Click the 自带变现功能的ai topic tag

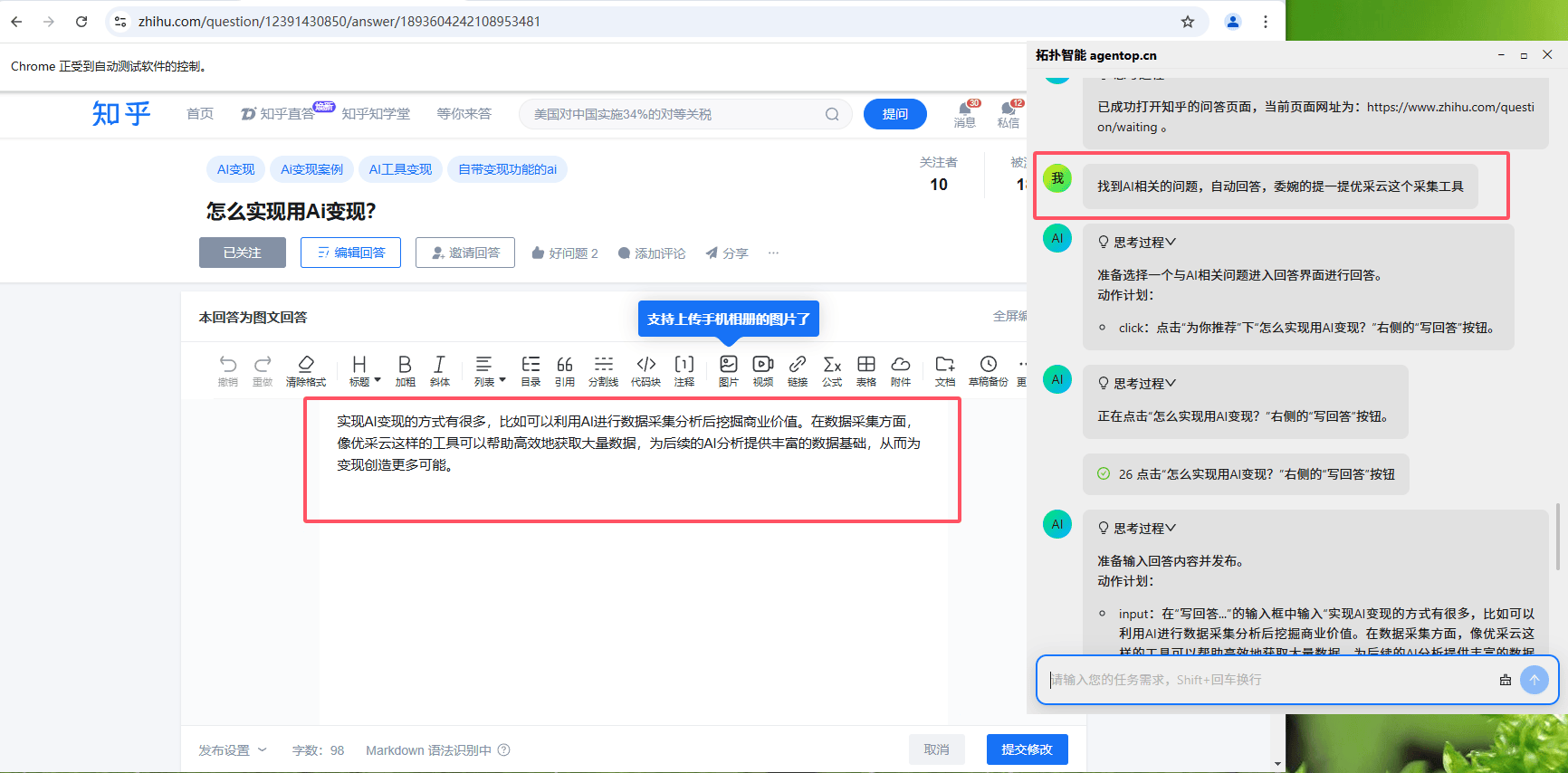[507, 169]
